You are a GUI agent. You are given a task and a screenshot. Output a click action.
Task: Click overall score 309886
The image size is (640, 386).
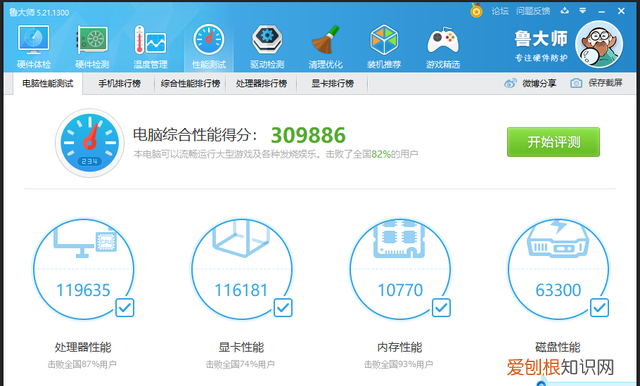tap(308, 135)
